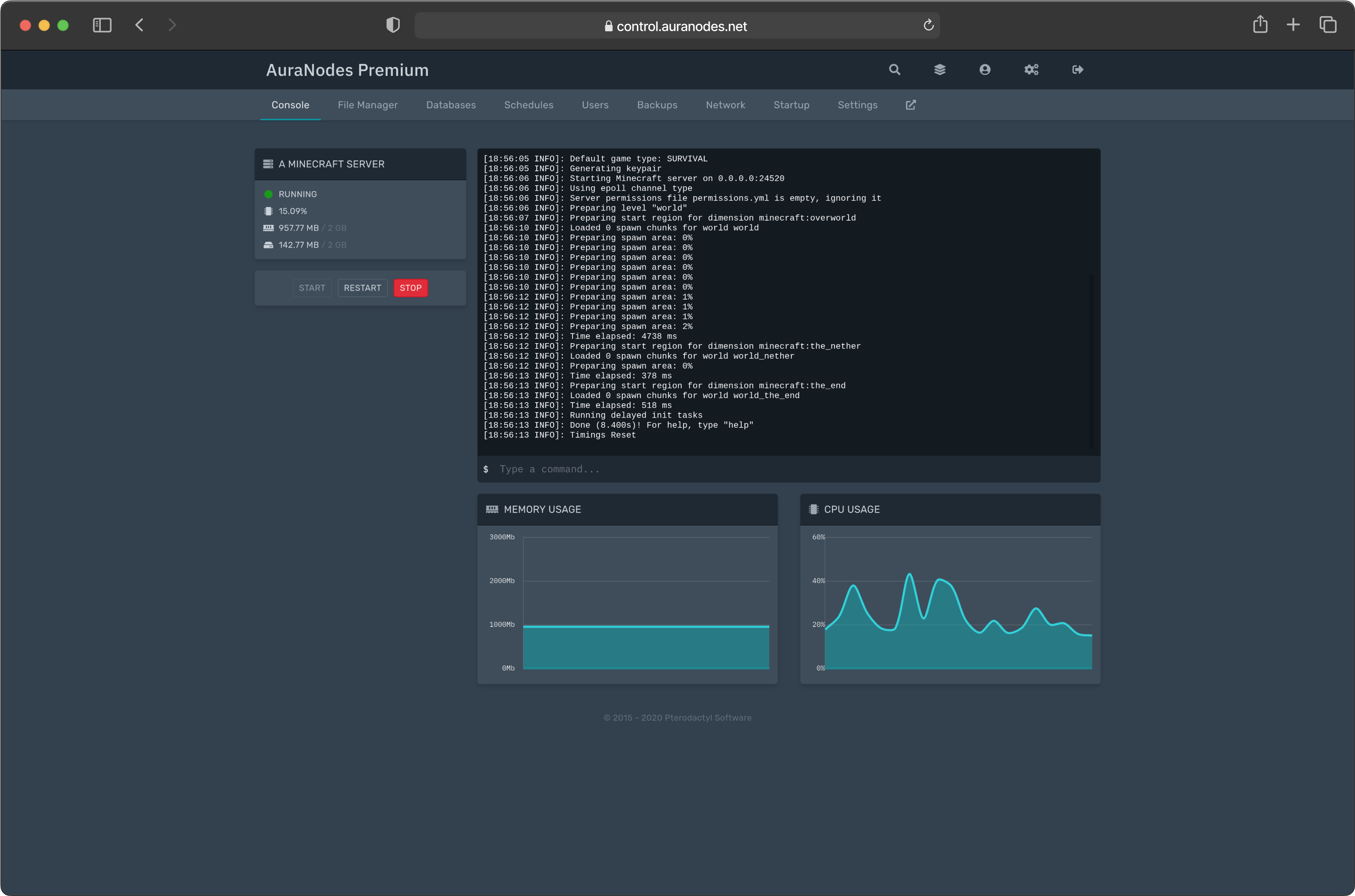
Task: Open the external link icon in subnav
Action: point(910,104)
